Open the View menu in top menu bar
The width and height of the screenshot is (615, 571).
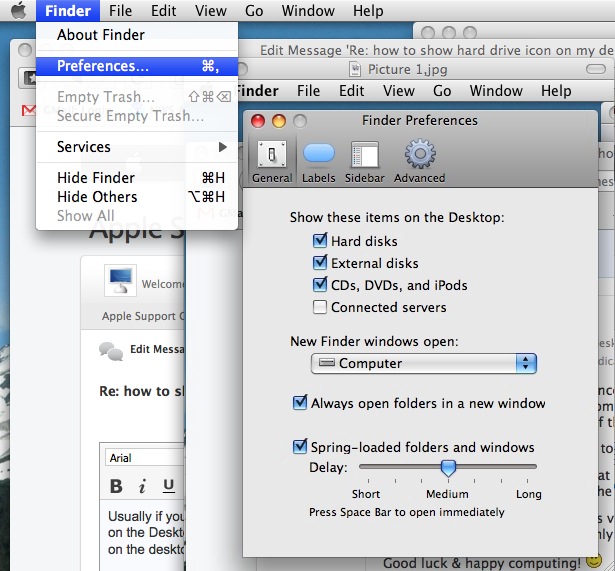(x=211, y=11)
